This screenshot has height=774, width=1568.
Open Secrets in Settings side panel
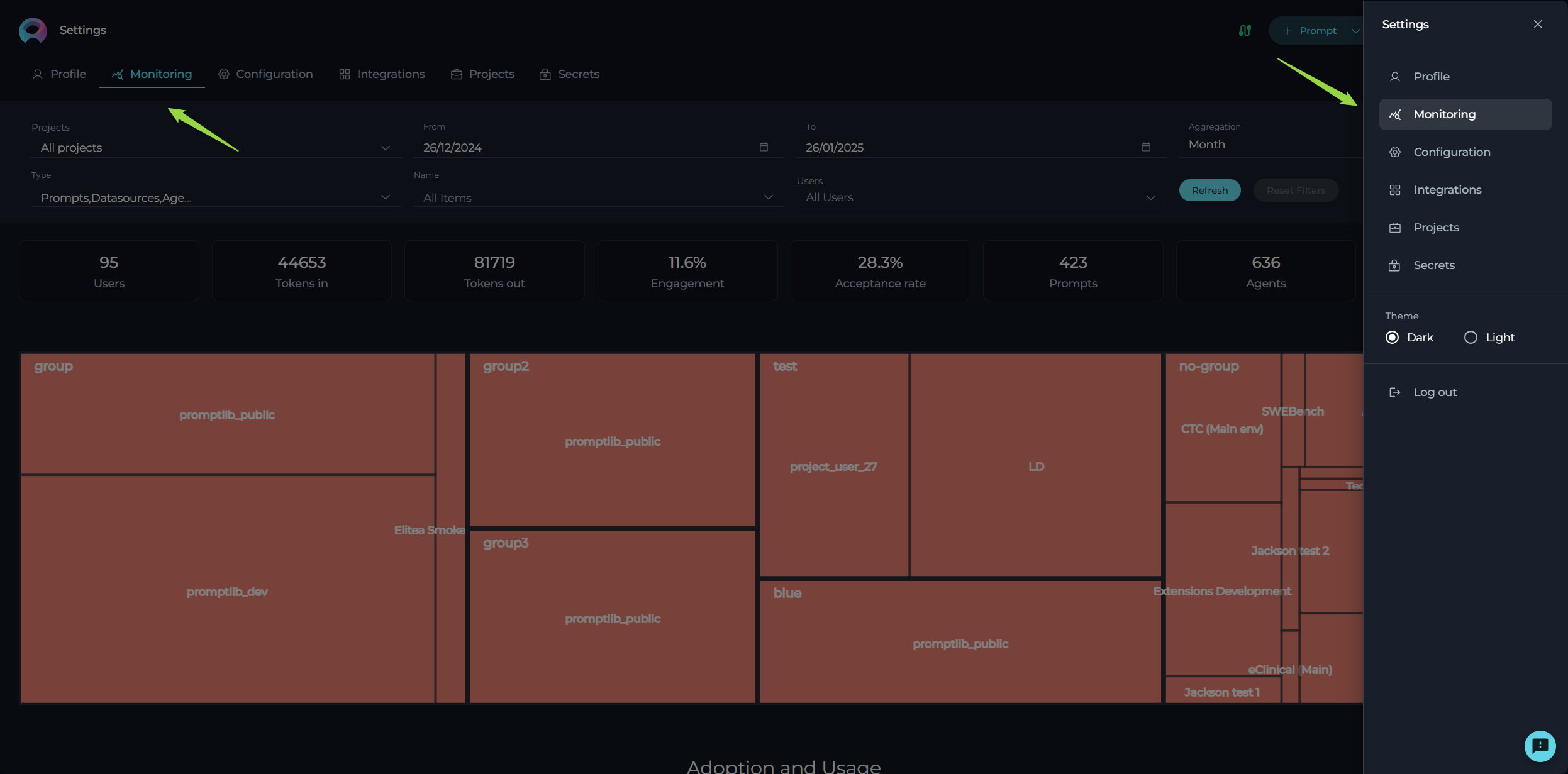pos(1465,265)
